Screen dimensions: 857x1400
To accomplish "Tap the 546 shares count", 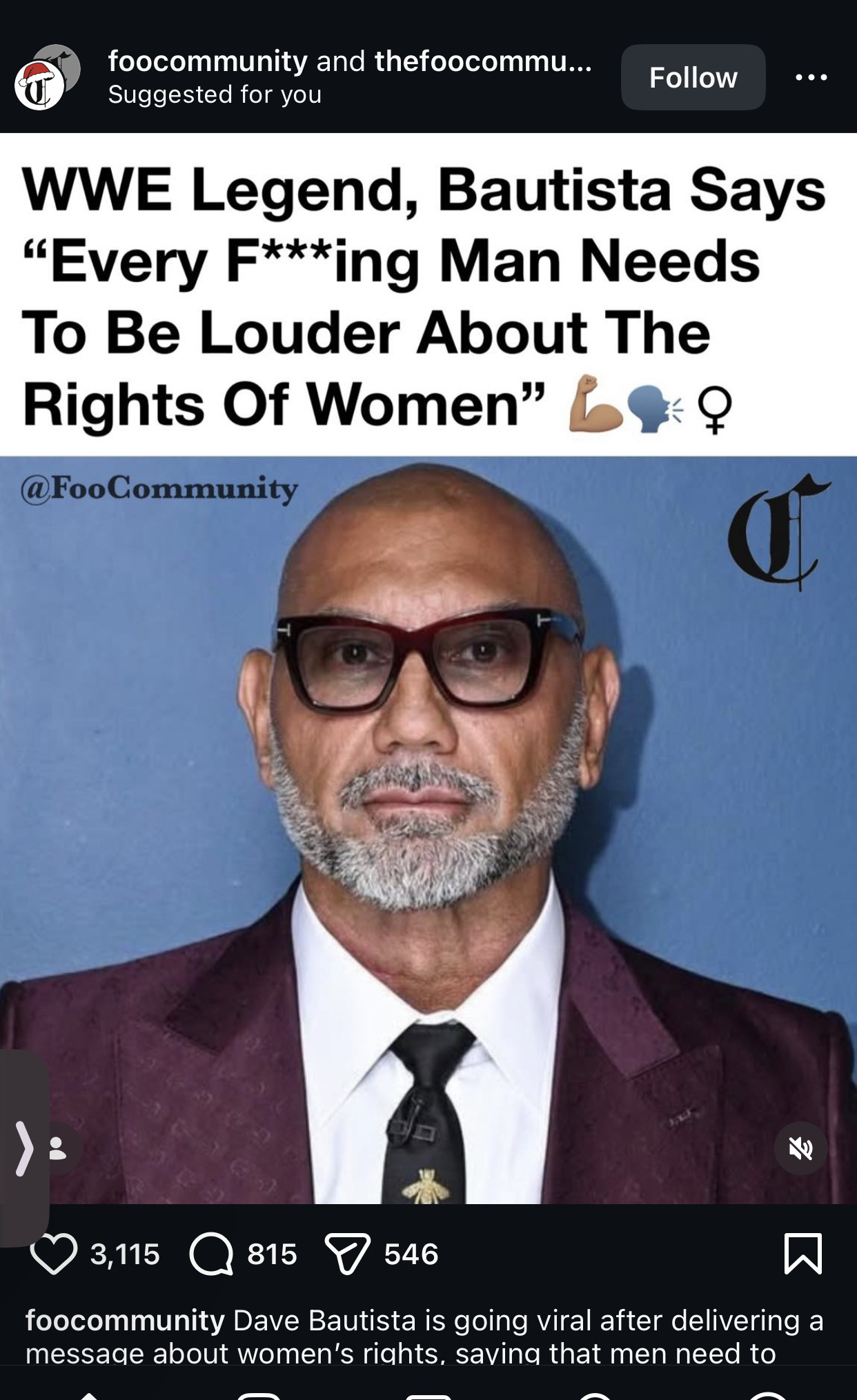I will [x=411, y=1254].
